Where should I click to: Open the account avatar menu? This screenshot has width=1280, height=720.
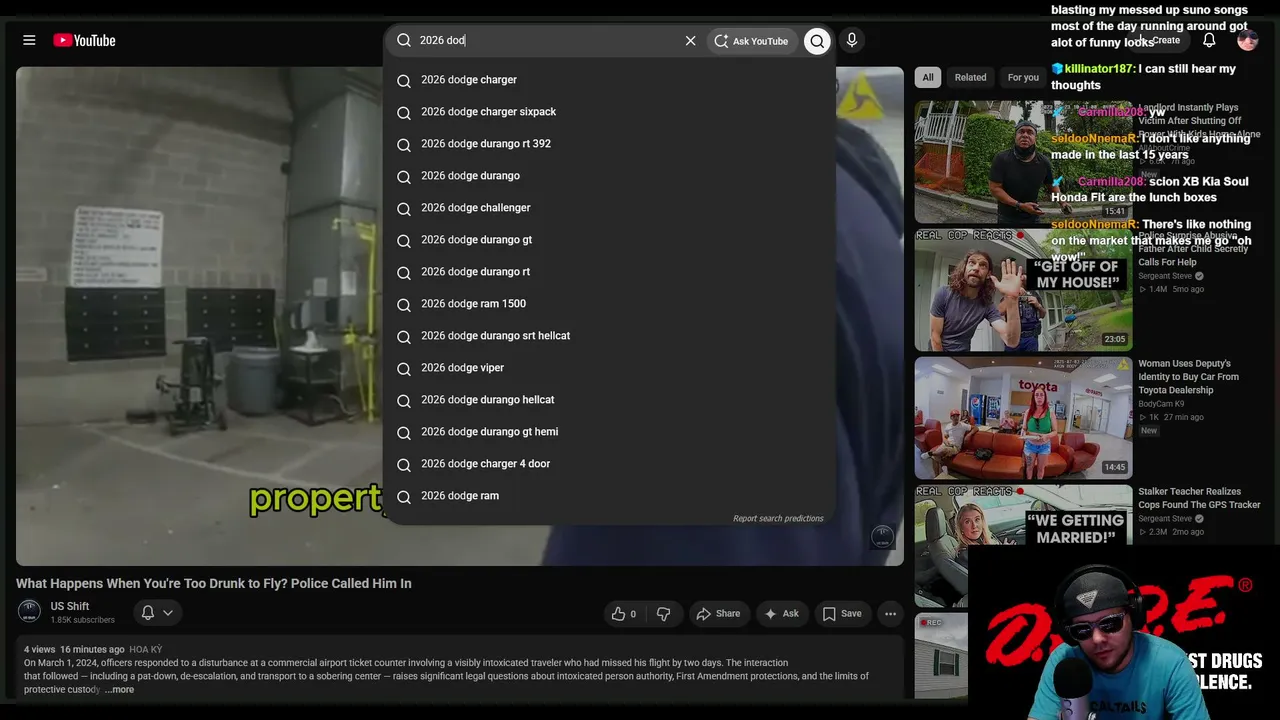[x=1247, y=40]
